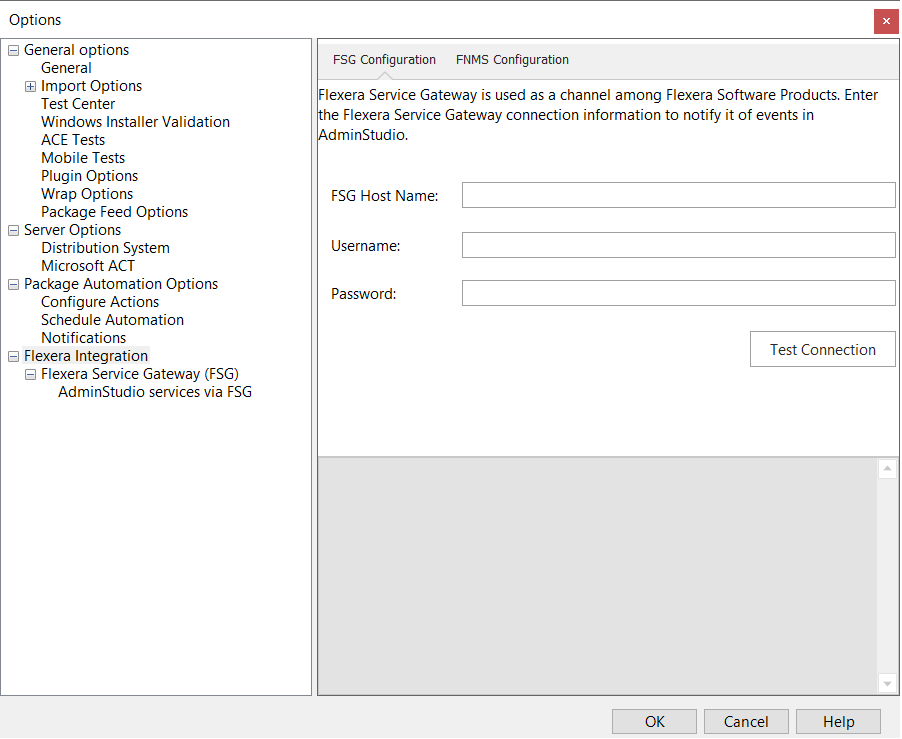Switch to the FSG Configuration tab
The height and width of the screenshot is (739, 902).
point(384,60)
